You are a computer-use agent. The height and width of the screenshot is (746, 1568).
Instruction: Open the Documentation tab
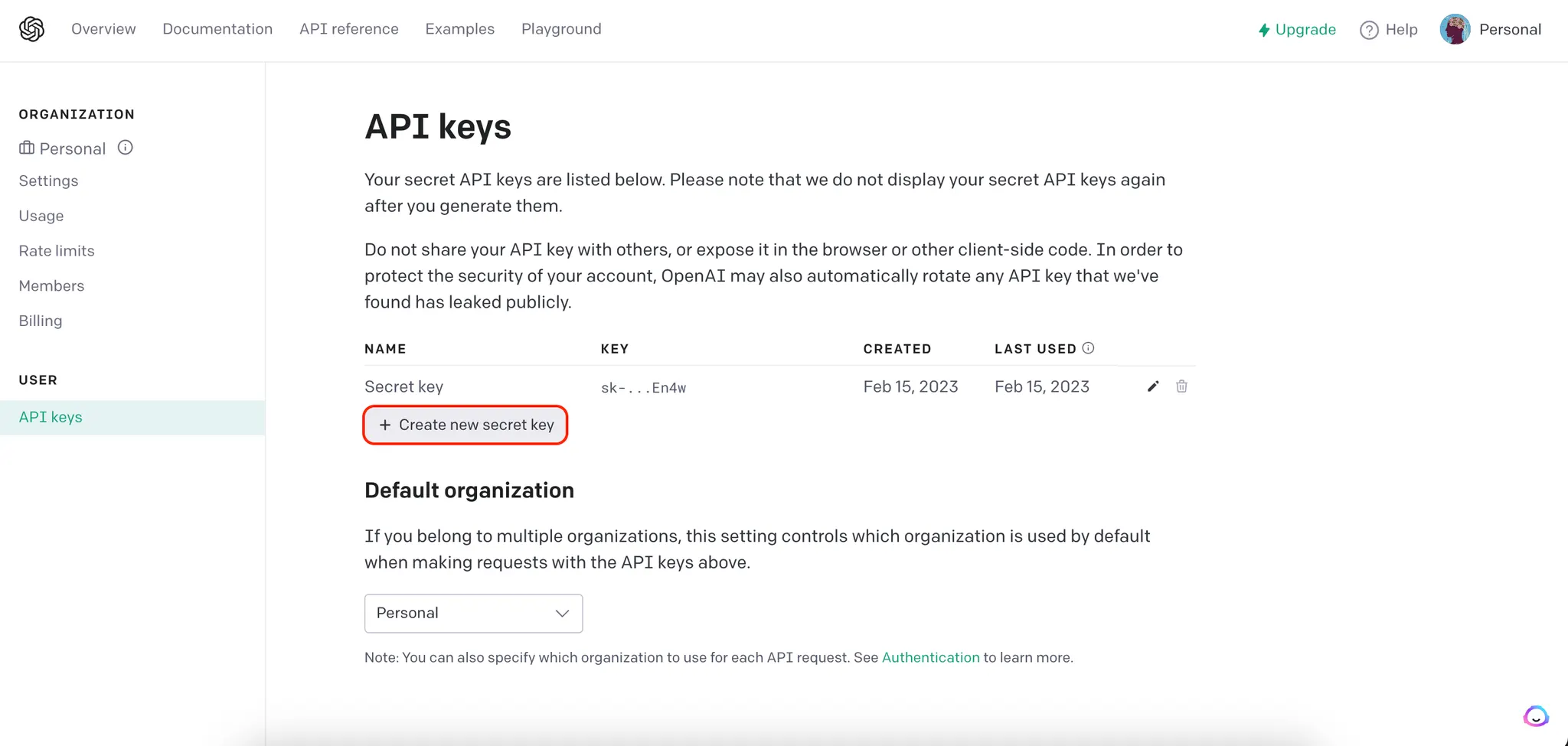pyautogui.click(x=217, y=29)
